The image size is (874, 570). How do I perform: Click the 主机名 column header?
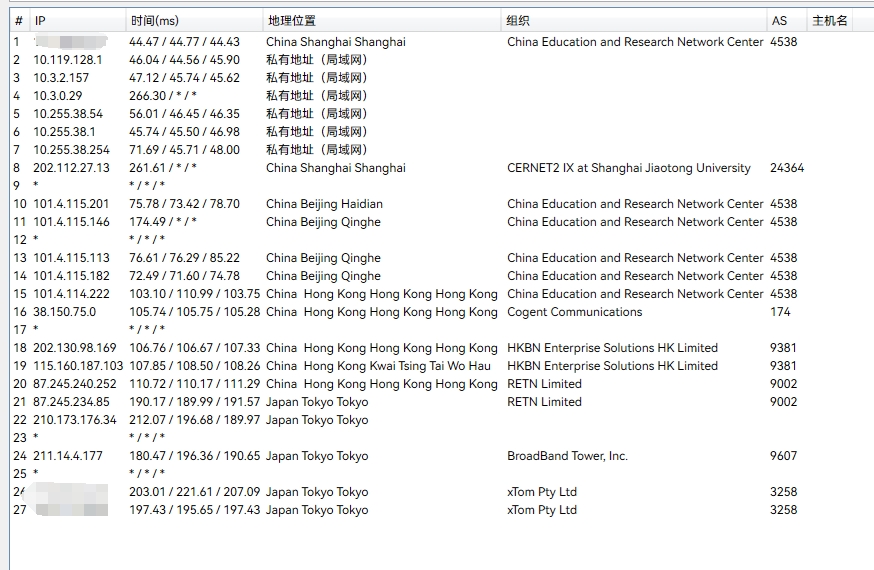pyautogui.click(x=830, y=20)
